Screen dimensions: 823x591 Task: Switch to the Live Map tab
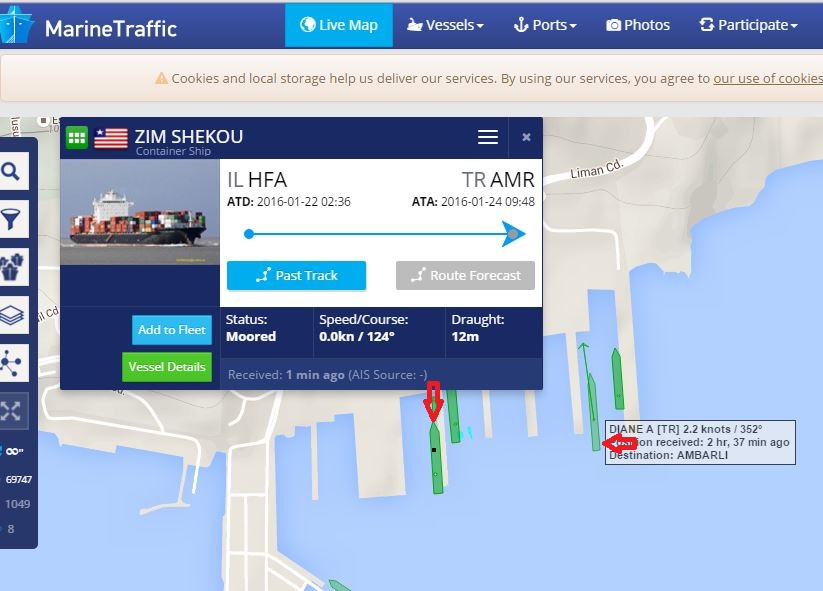coord(339,25)
